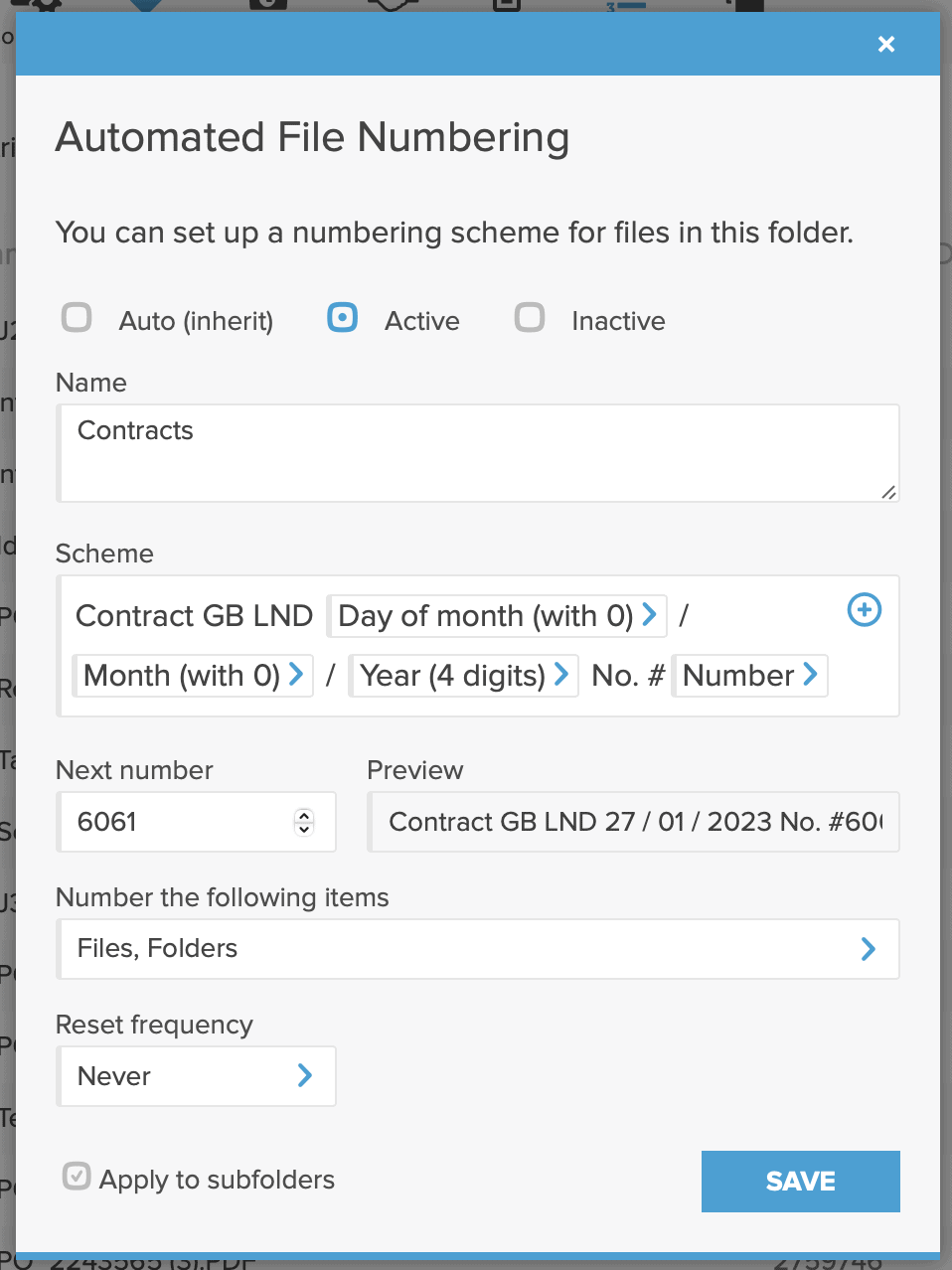Open the Reset frequency dropdown set to Never
This screenshot has width=952, height=1270.
pyautogui.click(x=197, y=1076)
